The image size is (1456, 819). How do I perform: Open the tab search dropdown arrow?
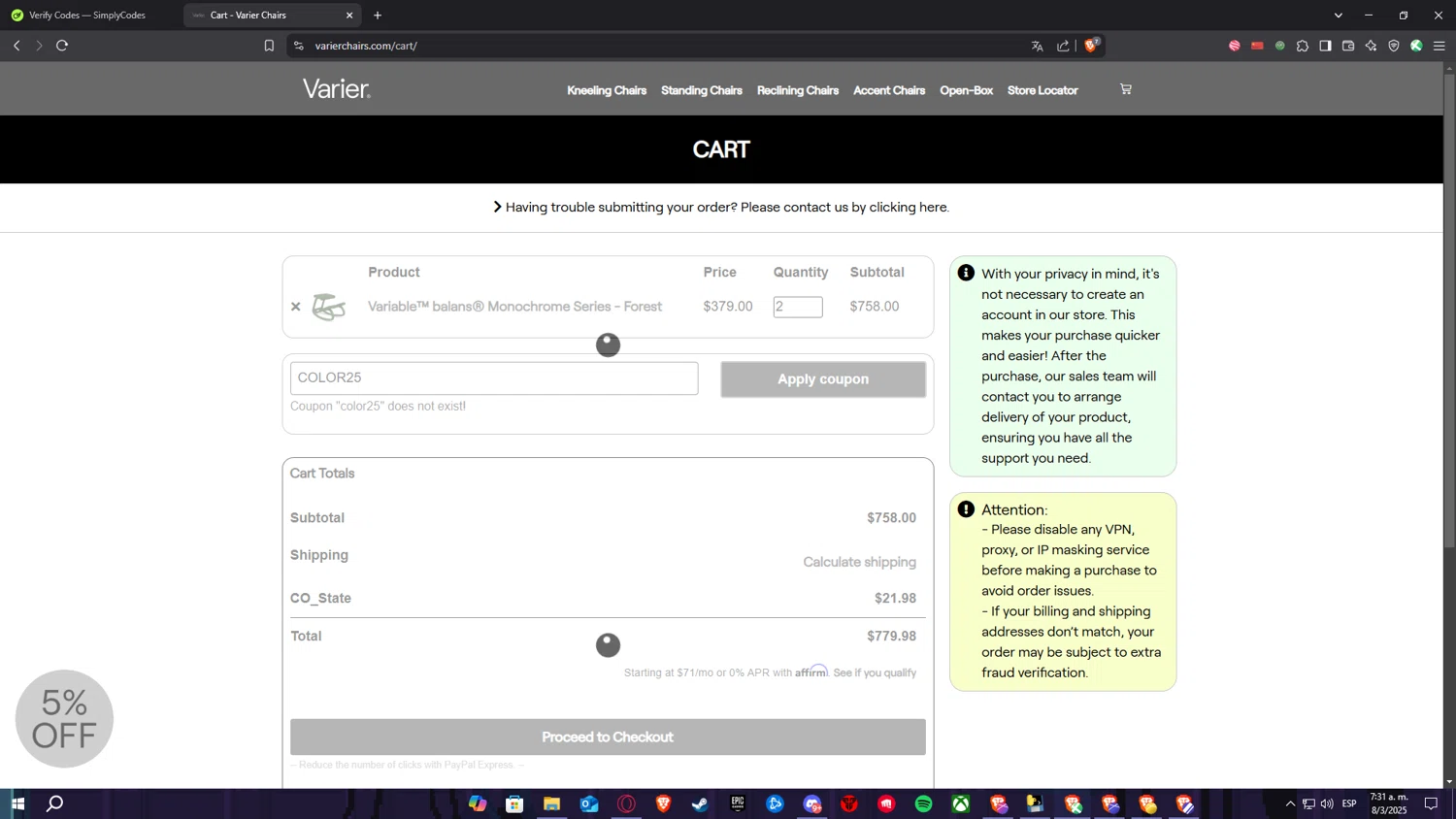tap(1338, 16)
